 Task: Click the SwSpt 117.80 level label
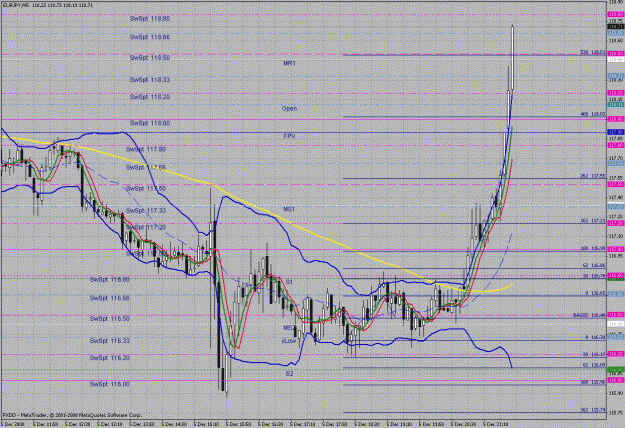(146, 149)
